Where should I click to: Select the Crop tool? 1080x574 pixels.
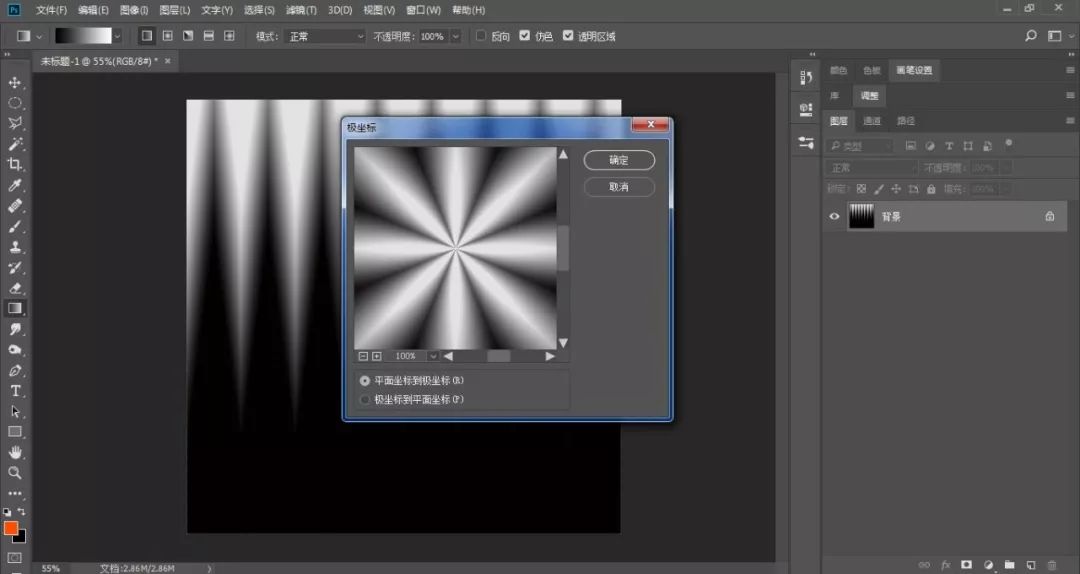point(15,164)
